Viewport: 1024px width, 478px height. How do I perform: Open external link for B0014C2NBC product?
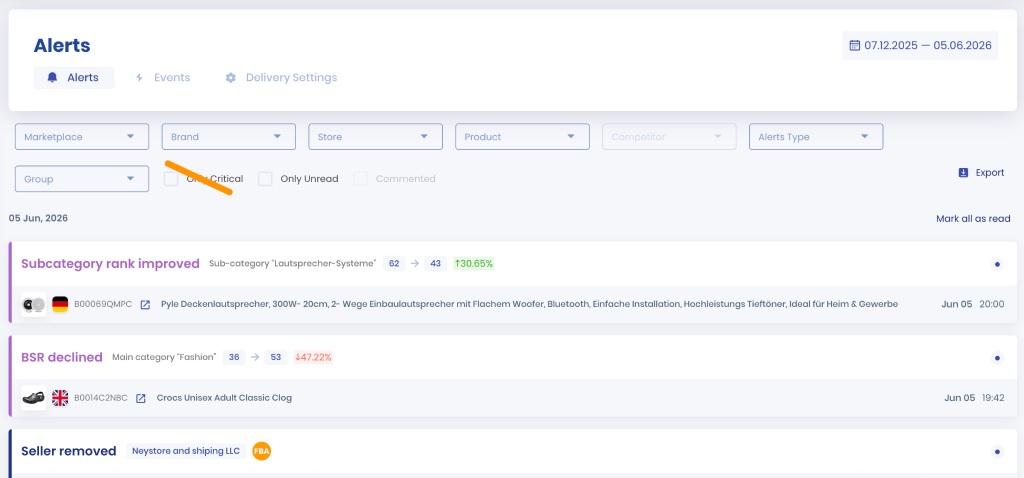pyautogui.click(x=140, y=398)
